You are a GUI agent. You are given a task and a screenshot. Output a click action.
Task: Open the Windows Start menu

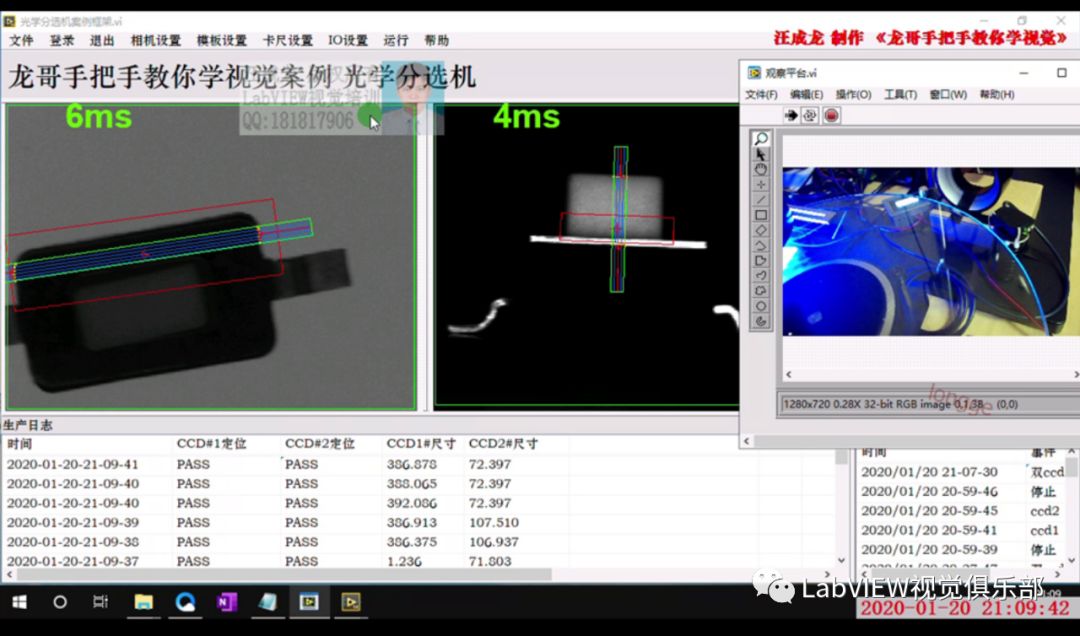(20, 602)
